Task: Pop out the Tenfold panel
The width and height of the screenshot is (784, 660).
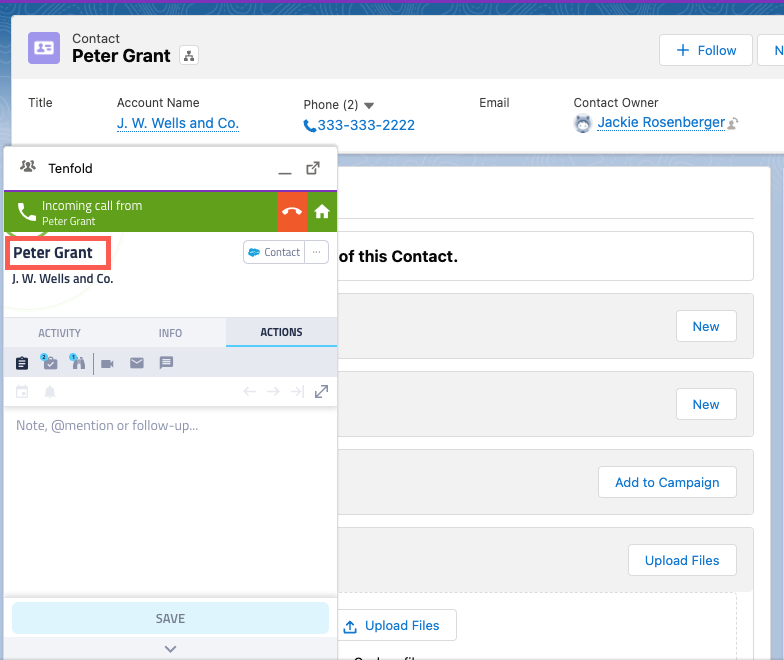Action: (312, 168)
